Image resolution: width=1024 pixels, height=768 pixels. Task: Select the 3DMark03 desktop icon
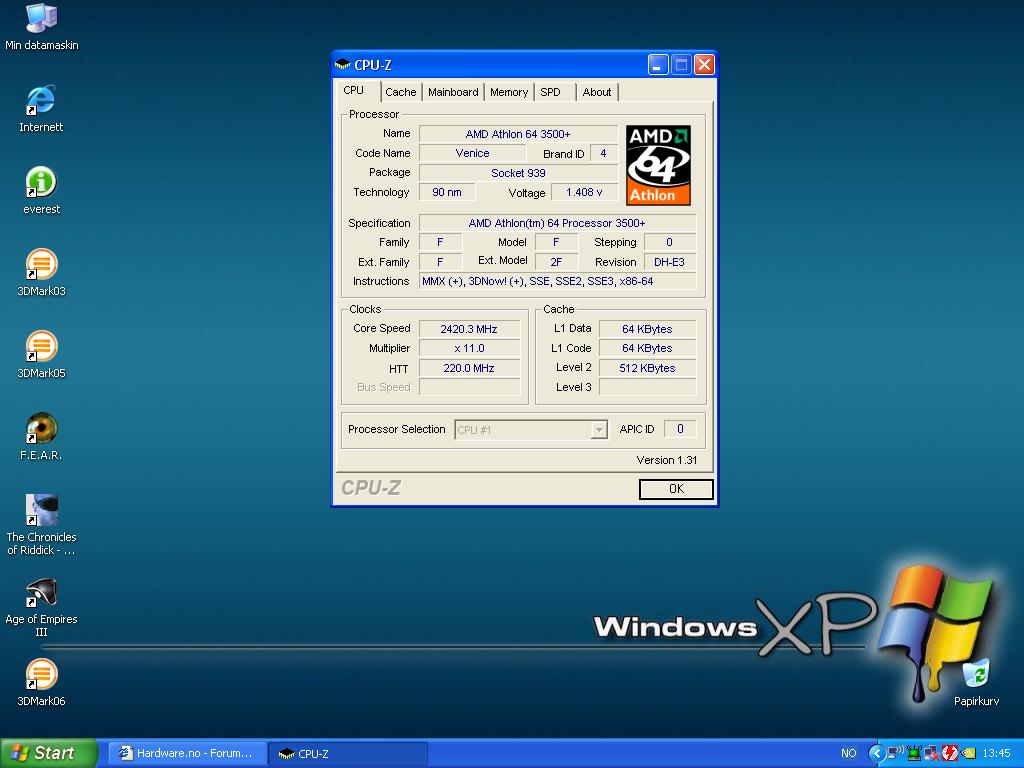coord(41,273)
